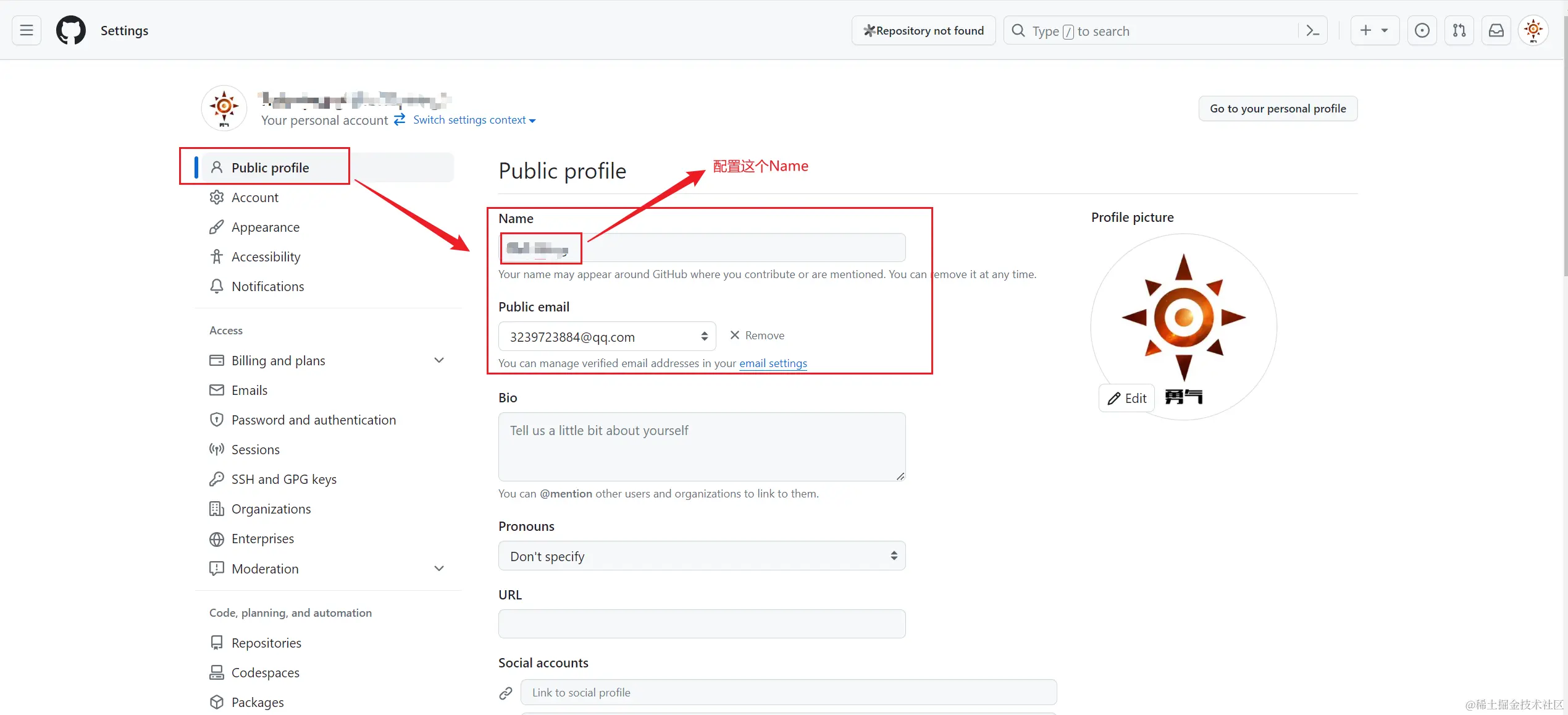Open SSH and GPG keys settings

click(283, 479)
